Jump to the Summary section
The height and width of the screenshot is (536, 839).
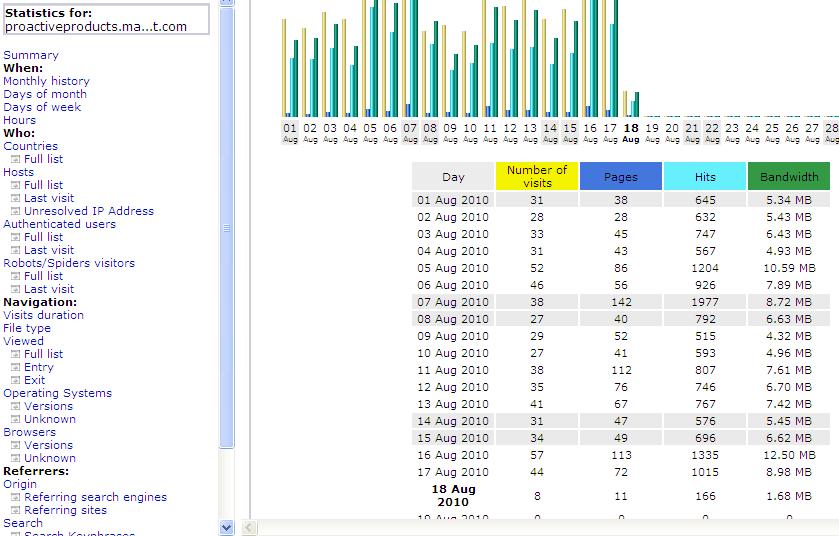click(31, 55)
